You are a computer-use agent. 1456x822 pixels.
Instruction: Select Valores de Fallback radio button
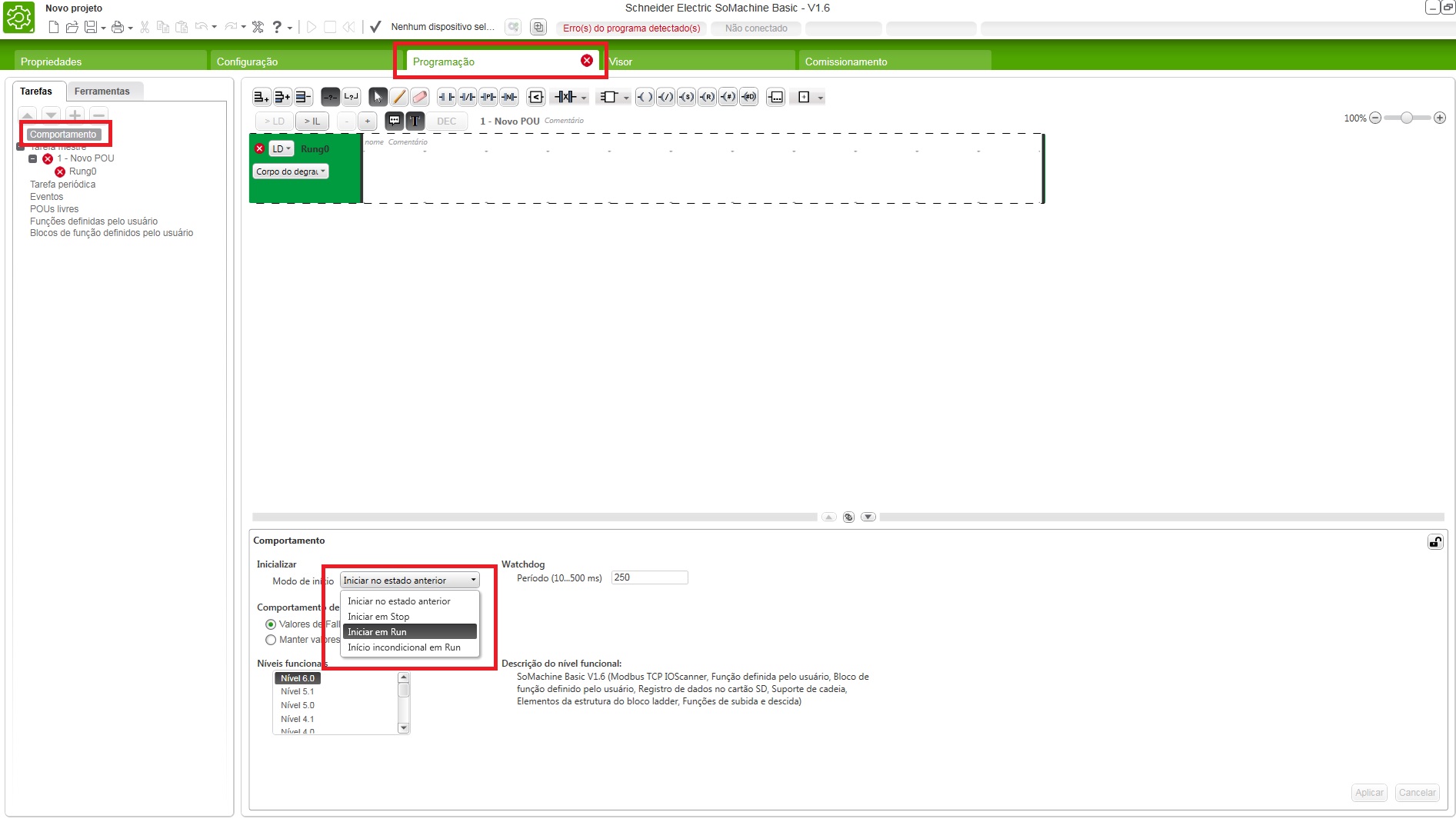[271, 624]
